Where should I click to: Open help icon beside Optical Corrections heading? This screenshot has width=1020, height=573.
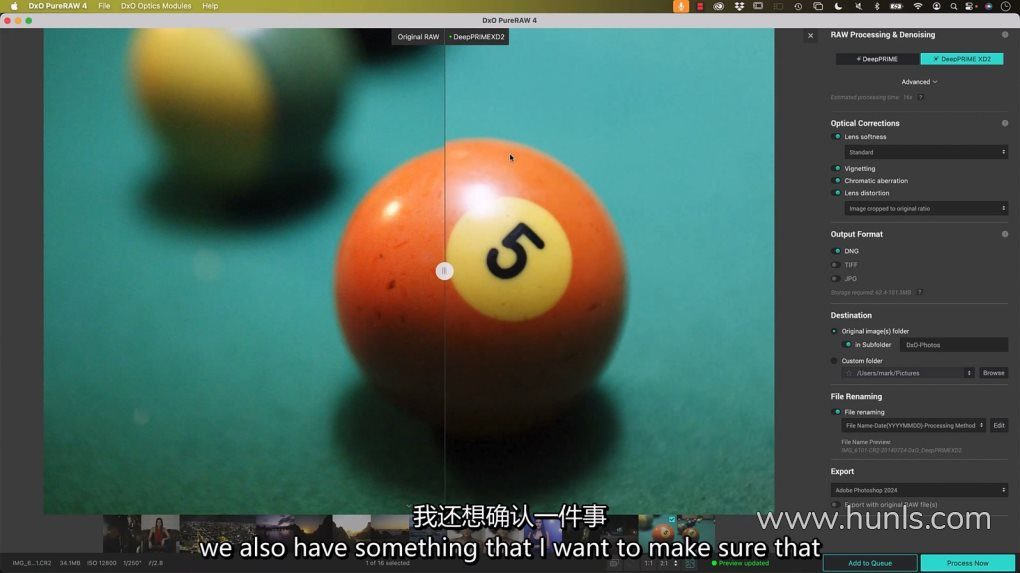point(1005,123)
